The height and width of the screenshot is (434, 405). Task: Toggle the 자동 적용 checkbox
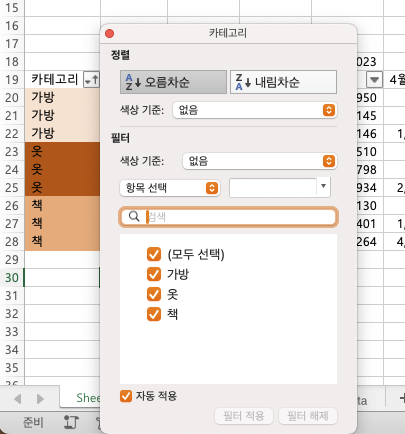pos(126,396)
